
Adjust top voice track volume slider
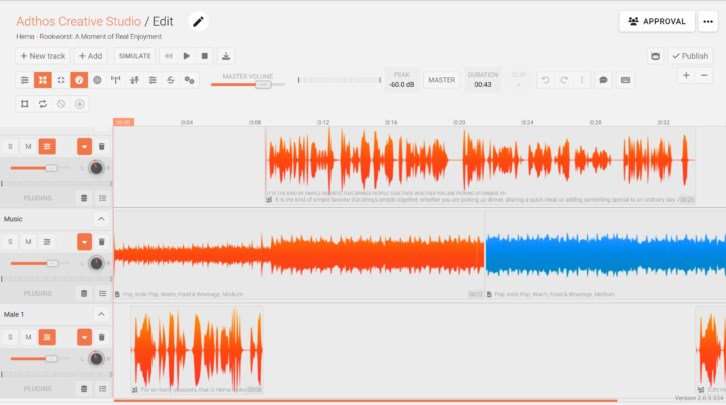click(x=51, y=168)
